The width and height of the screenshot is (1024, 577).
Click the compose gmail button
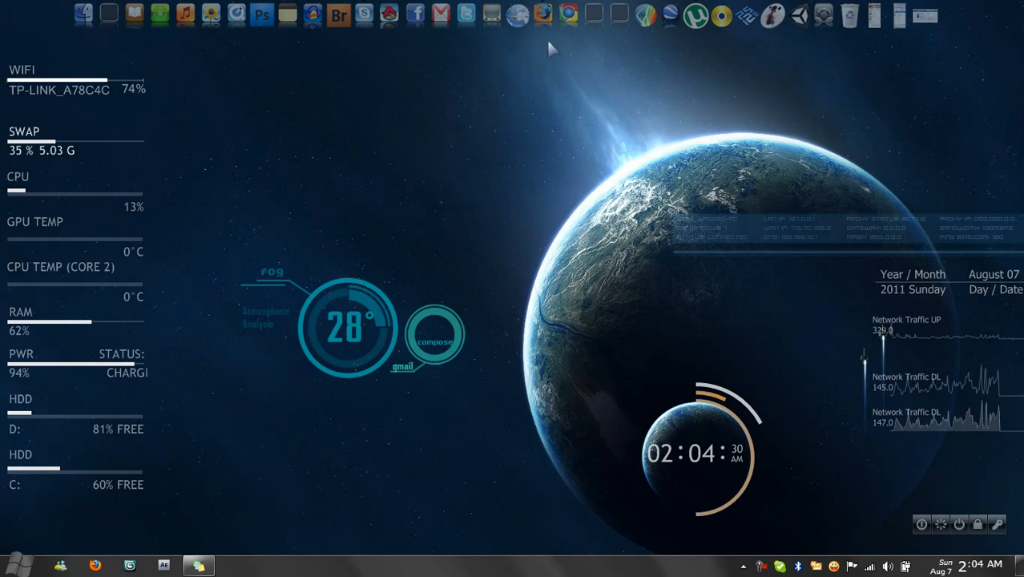(x=434, y=337)
